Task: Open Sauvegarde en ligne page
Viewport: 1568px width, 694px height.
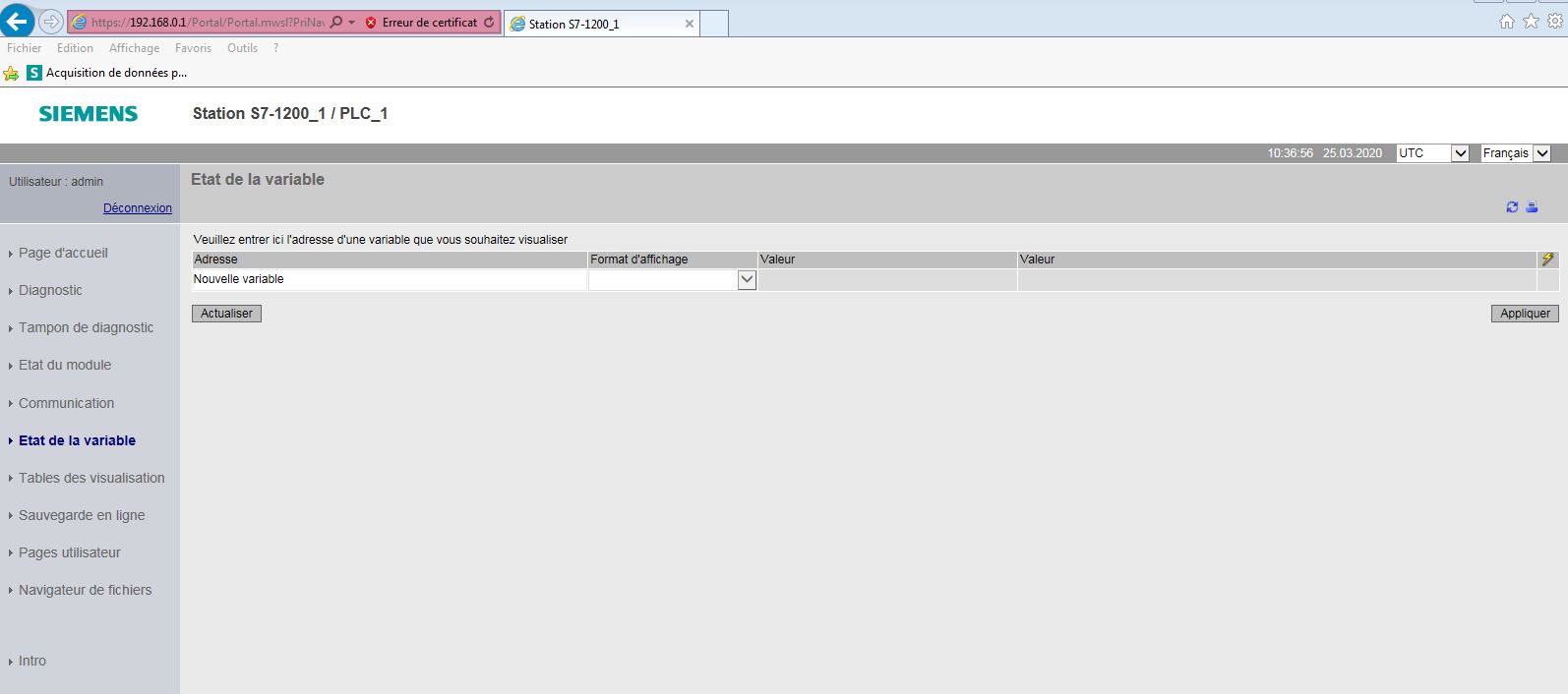Action: (x=82, y=515)
